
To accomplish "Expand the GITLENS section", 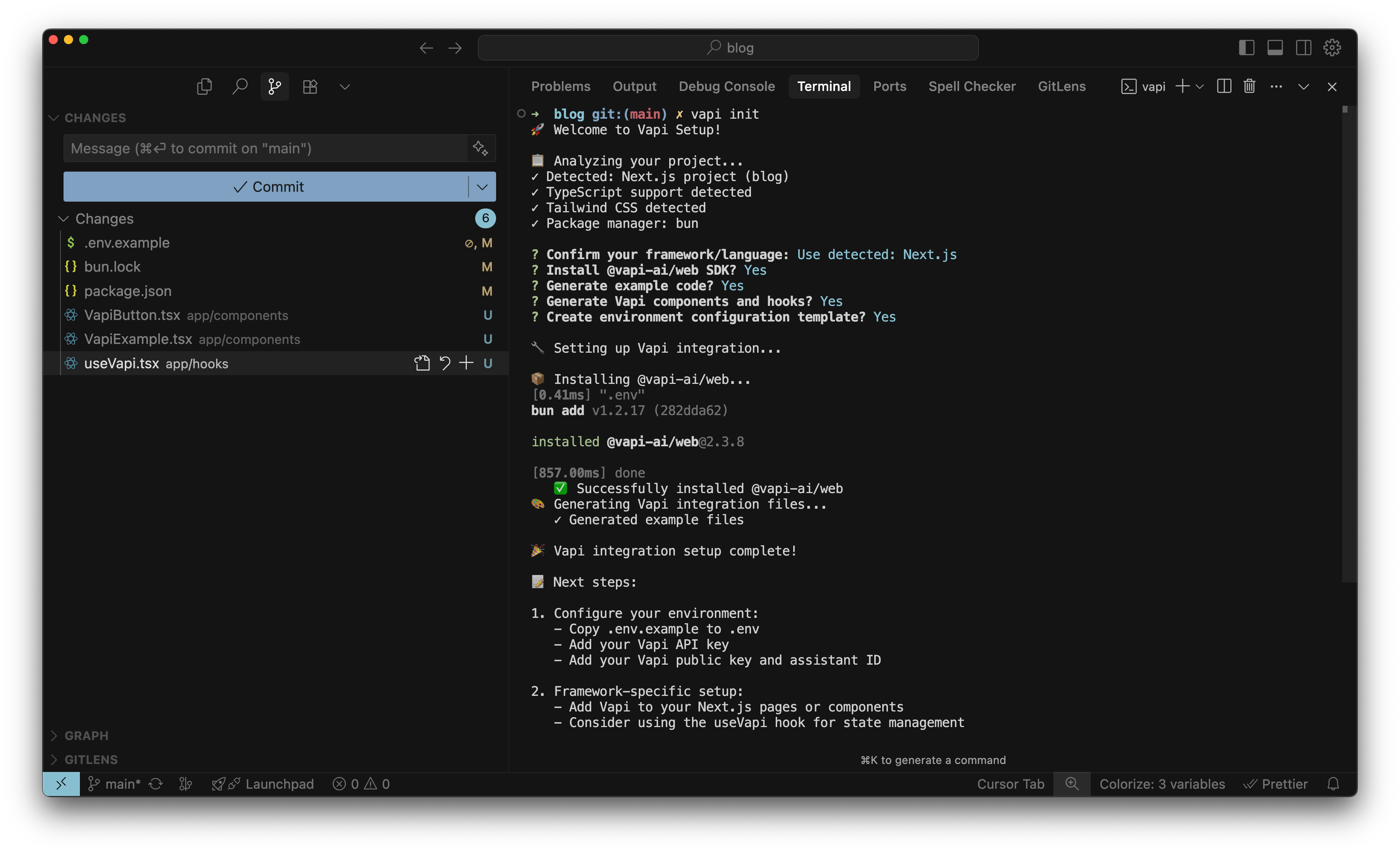I will pos(91,759).
